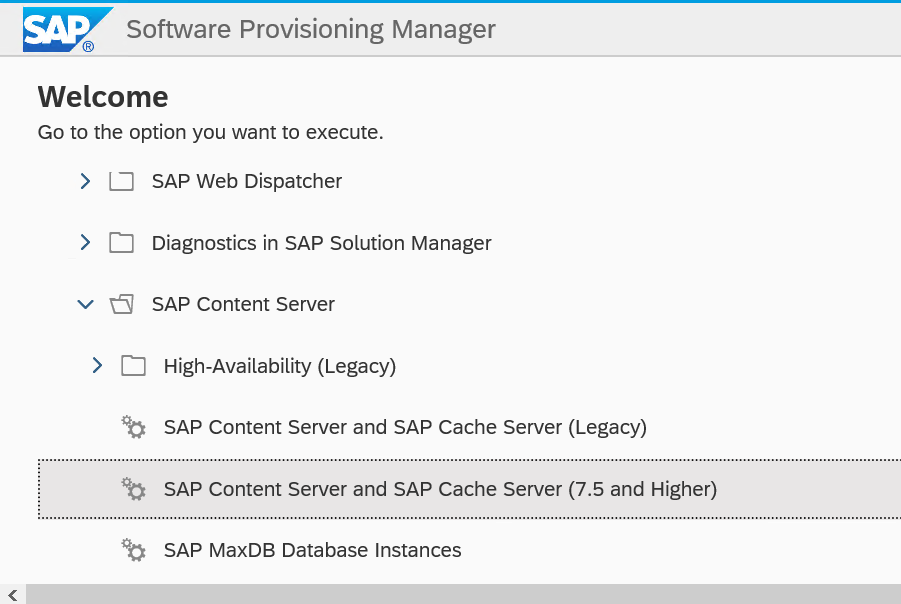The image size is (901, 604).
Task: Click the open folder icon beside SAP Content Server
Action: 120,304
